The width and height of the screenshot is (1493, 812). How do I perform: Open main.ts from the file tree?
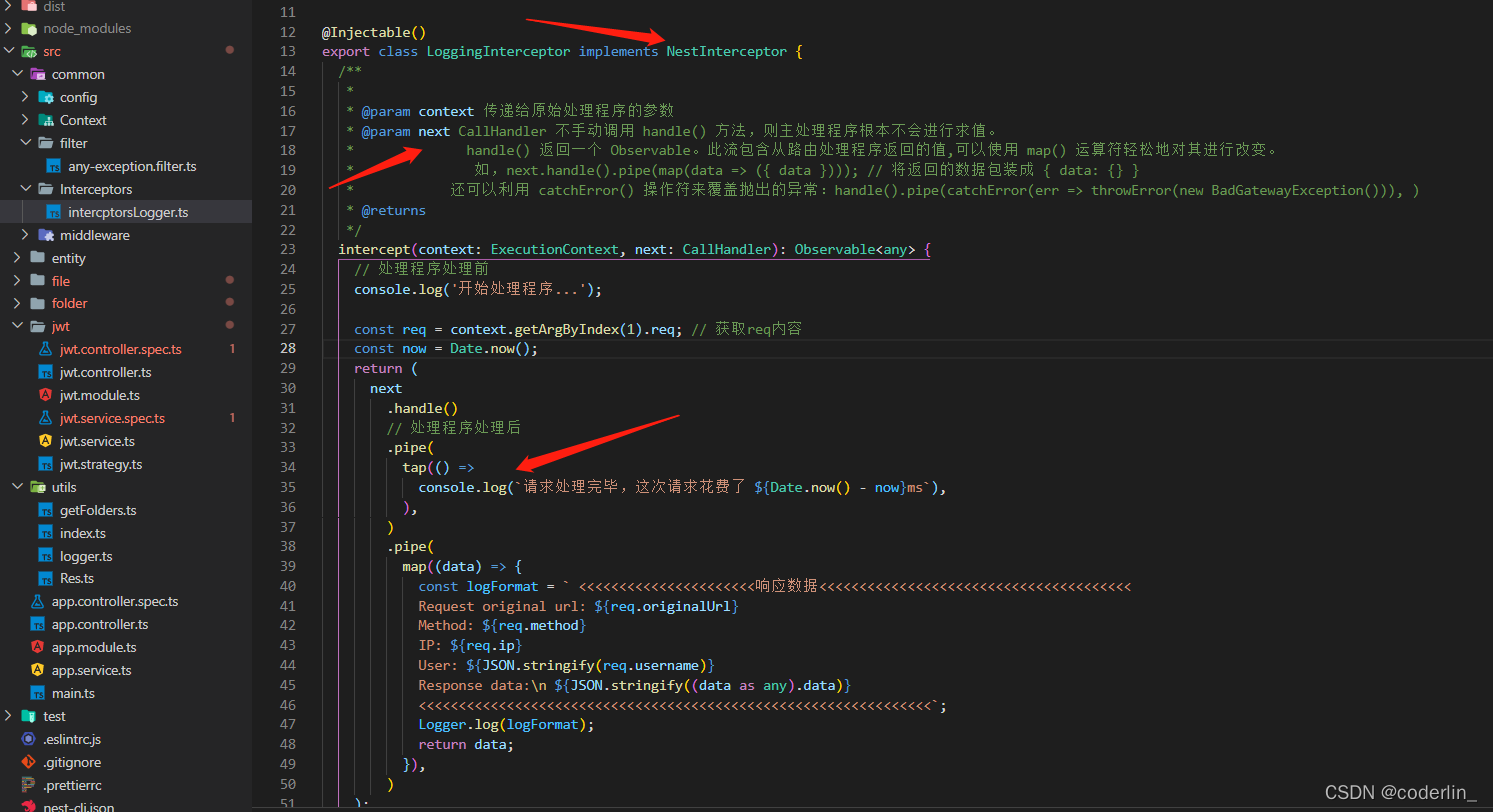pos(73,693)
